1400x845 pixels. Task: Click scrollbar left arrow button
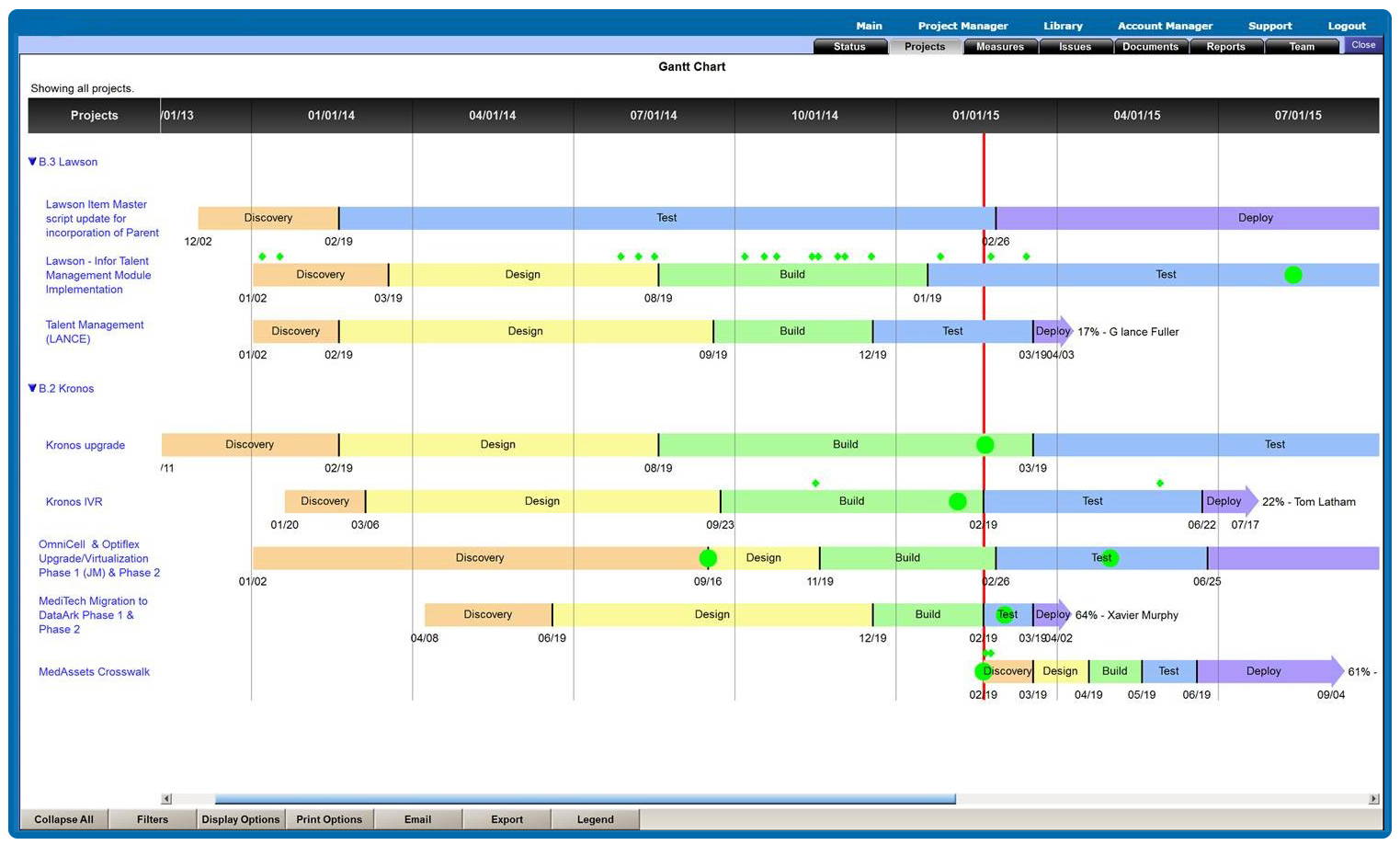click(x=166, y=799)
